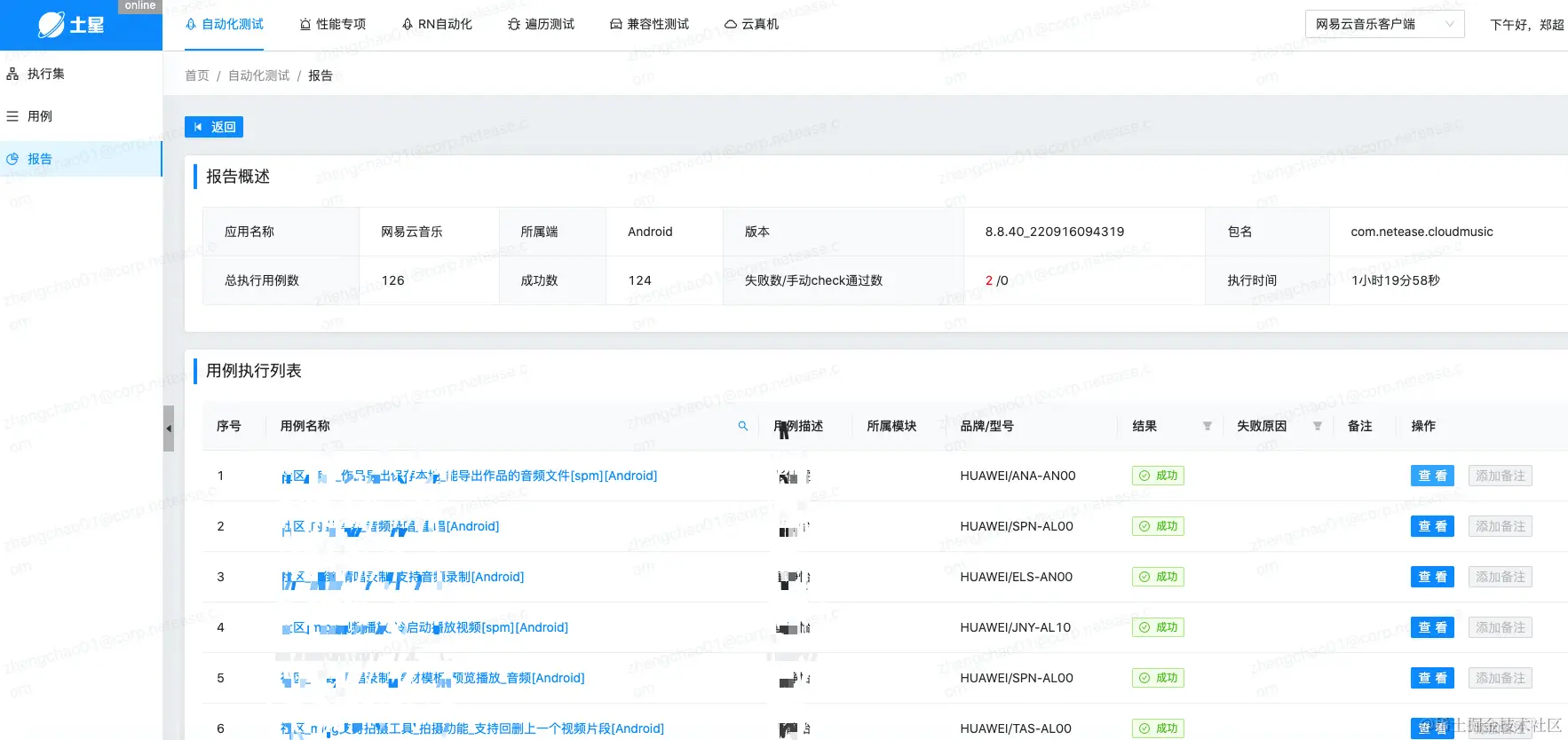Click 查看 for row 5

click(1432, 678)
